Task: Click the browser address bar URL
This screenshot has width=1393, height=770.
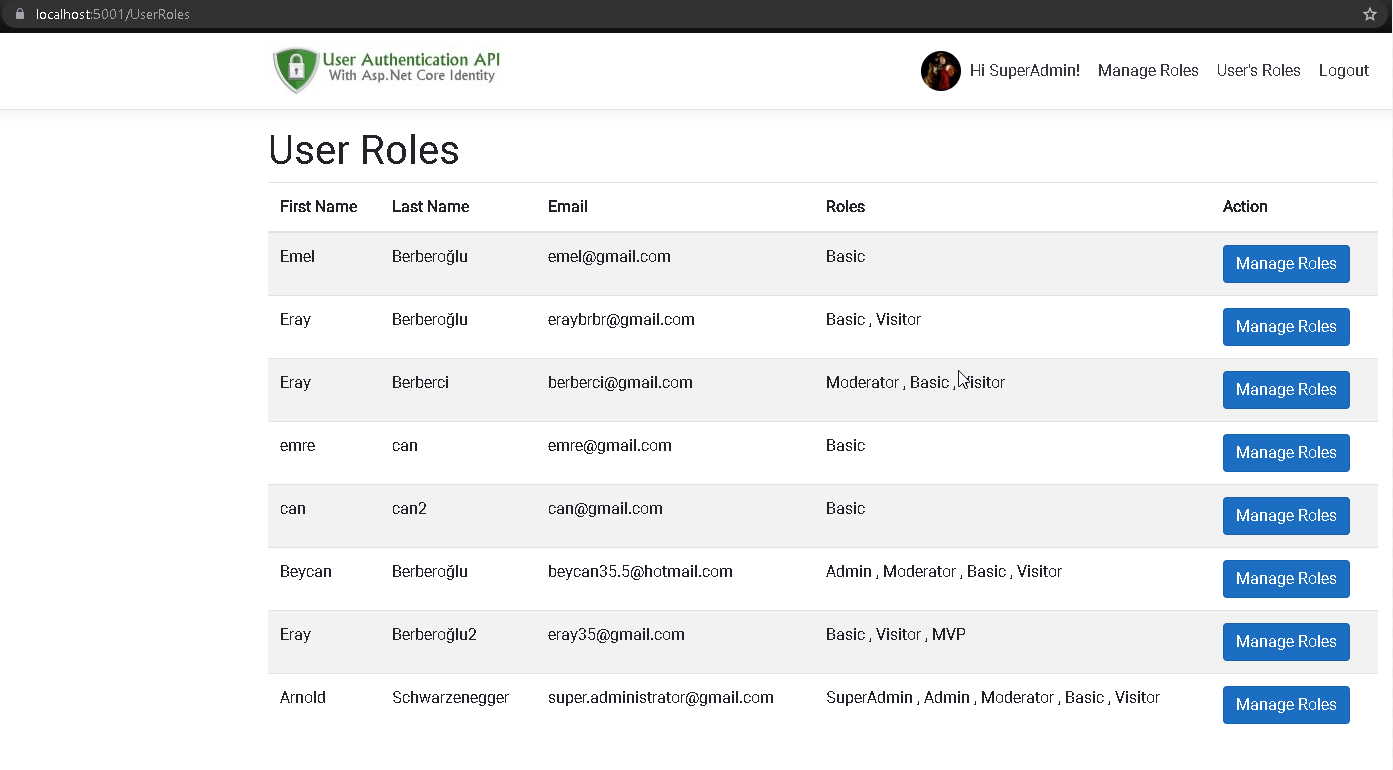Action: pos(113,15)
